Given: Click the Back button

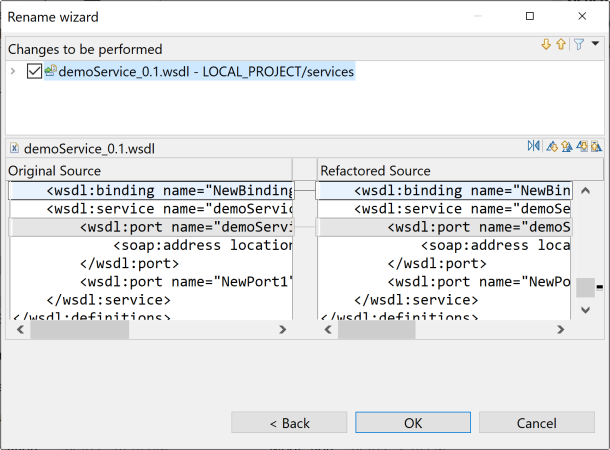Looking at the screenshot, I should [x=289, y=423].
